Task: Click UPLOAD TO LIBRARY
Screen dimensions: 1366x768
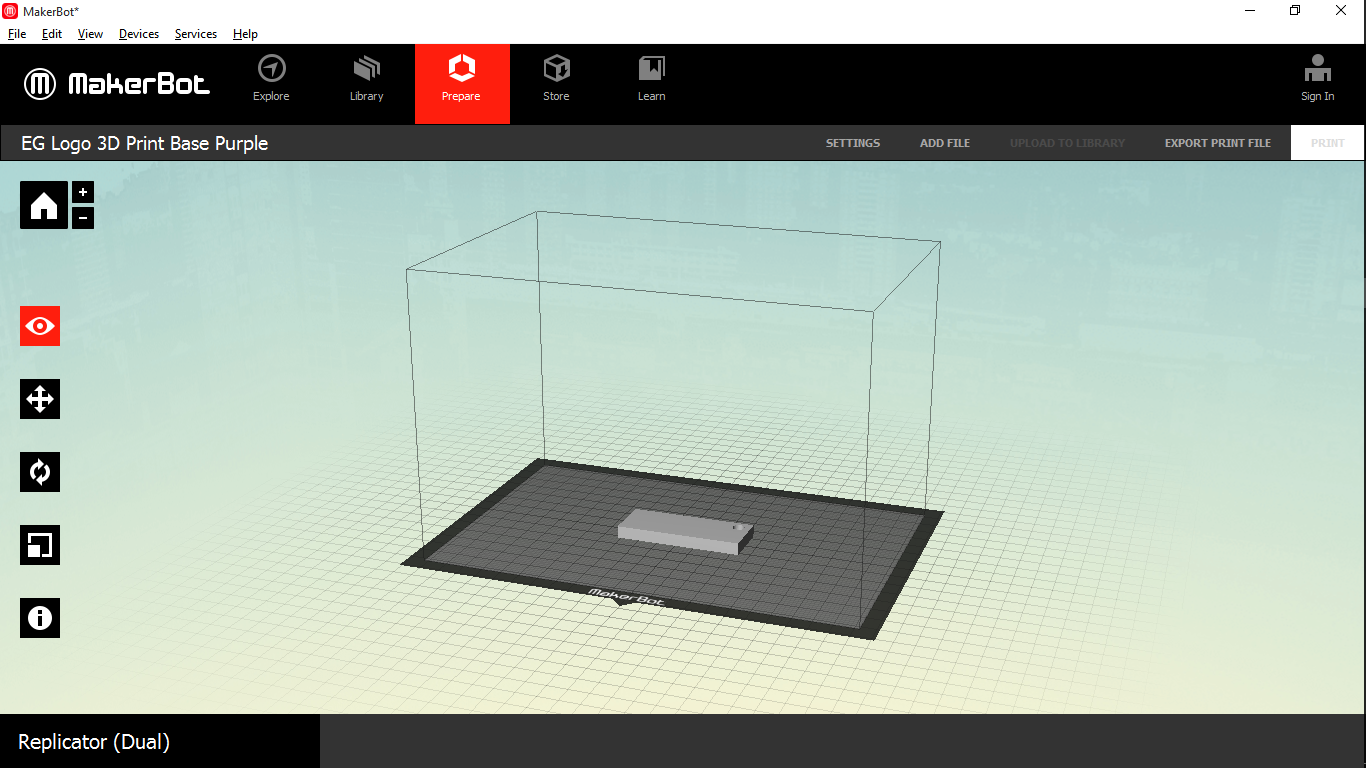Action: point(1067,143)
